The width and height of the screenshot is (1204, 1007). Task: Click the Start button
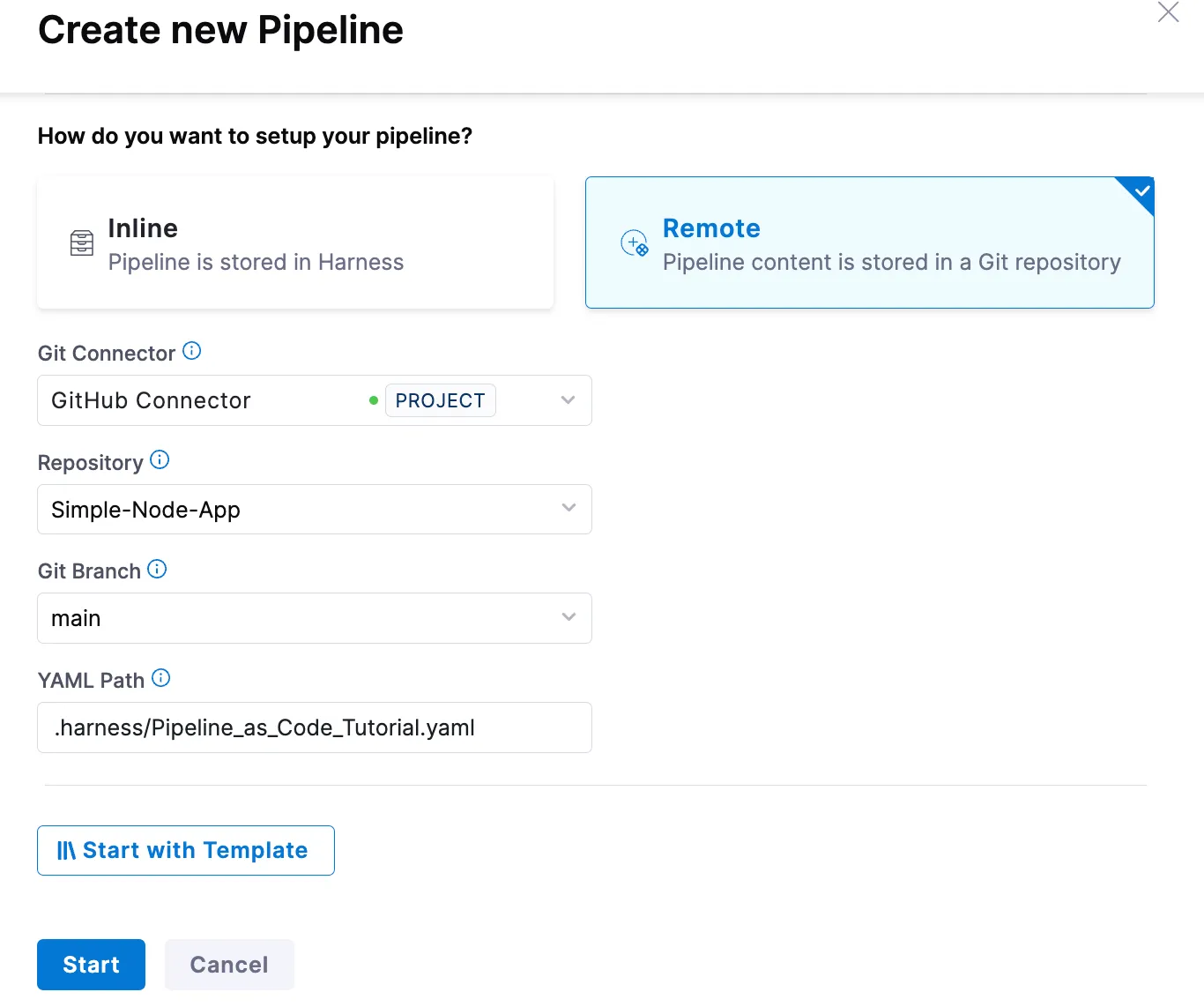click(x=91, y=965)
